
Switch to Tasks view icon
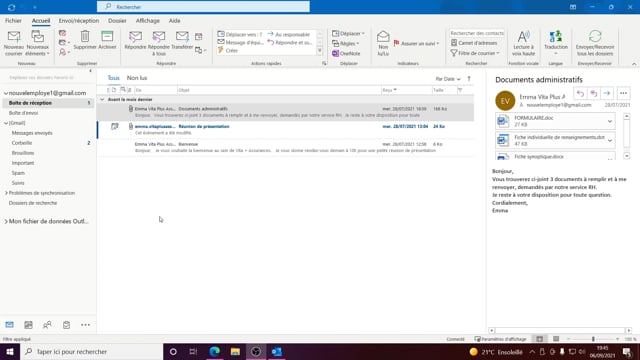click(66, 325)
